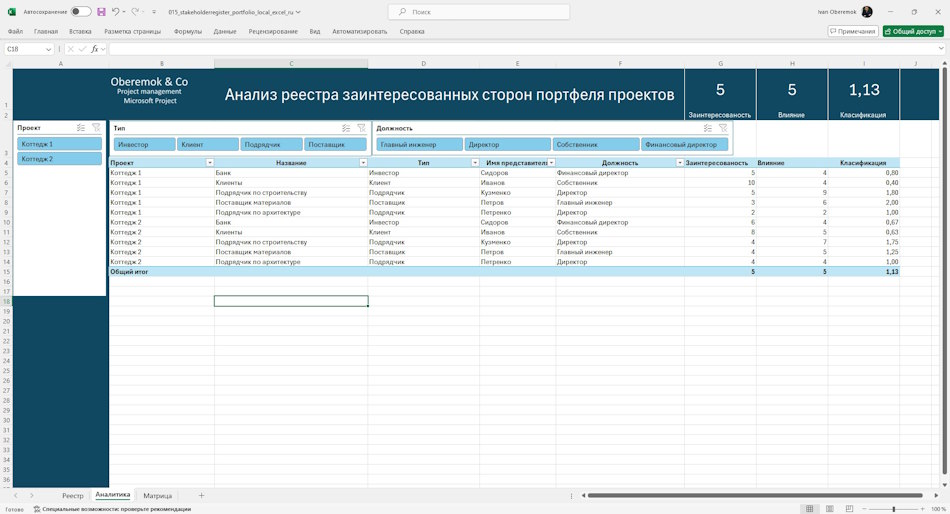Image resolution: width=950 pixels, height=514 pixels.
Task: Clear the filter in the Должность slicer
Action: (723, 128)
